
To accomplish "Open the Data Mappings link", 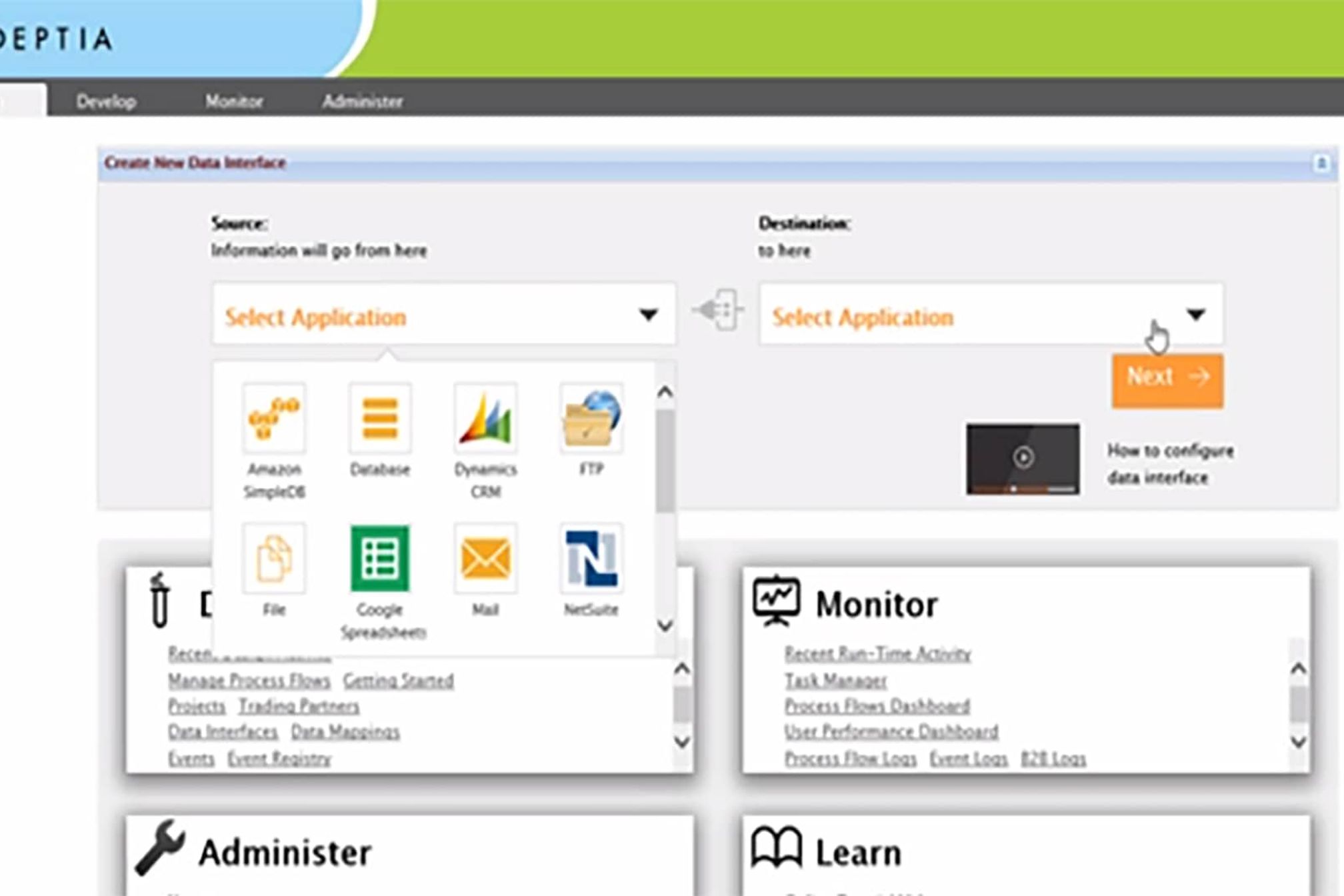I will click(345, 732).
